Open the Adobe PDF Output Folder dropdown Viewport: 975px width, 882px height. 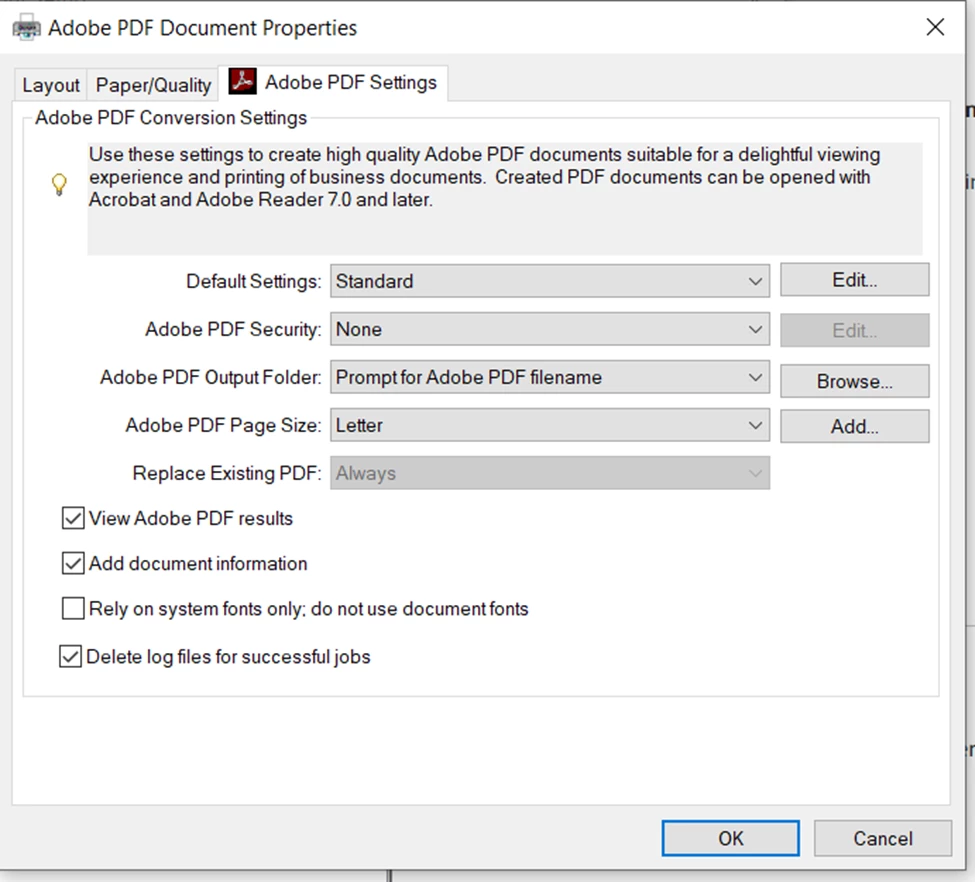pyautogui.click(x=550, y=377)
